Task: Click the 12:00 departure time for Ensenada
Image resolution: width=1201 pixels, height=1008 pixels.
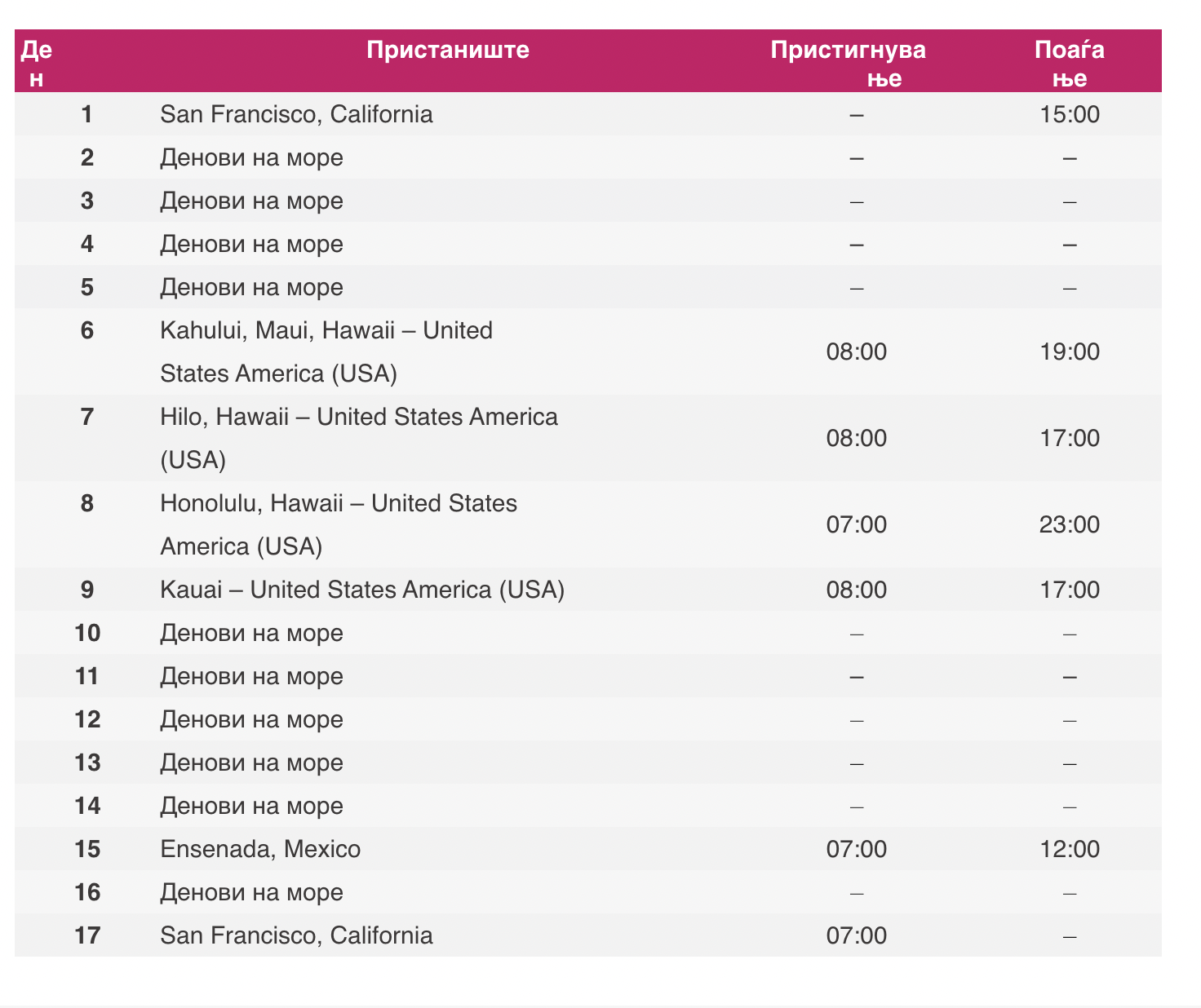Action: point(1070,849)
